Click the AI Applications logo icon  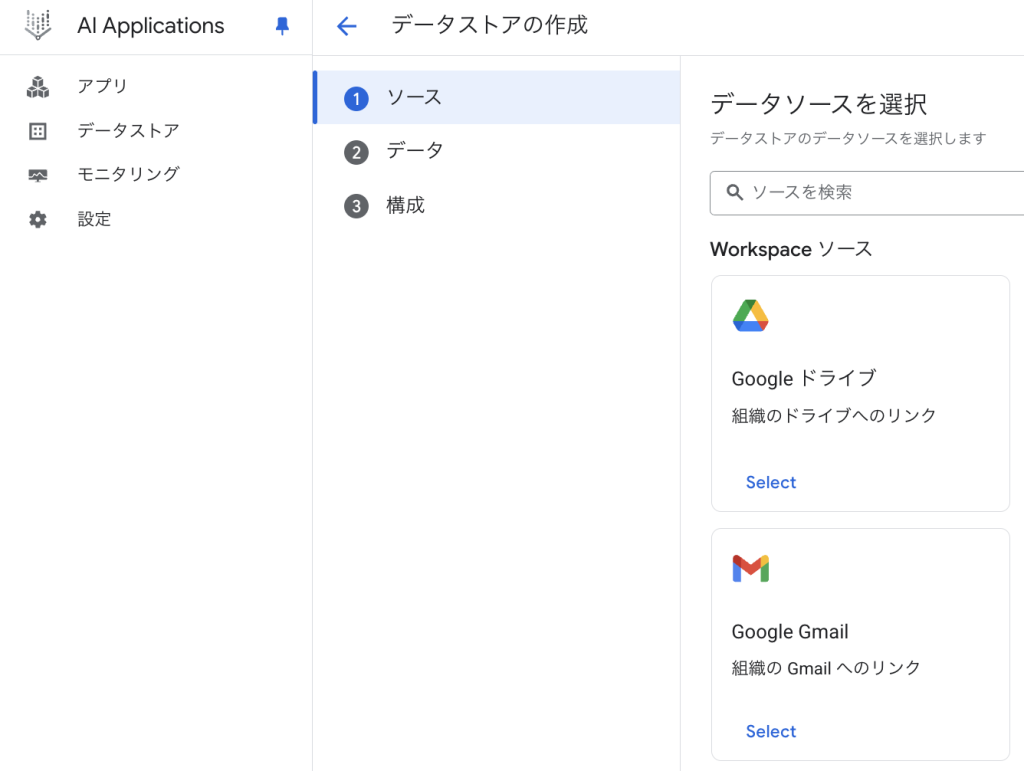pyautogui.click(x=38, y=26)
